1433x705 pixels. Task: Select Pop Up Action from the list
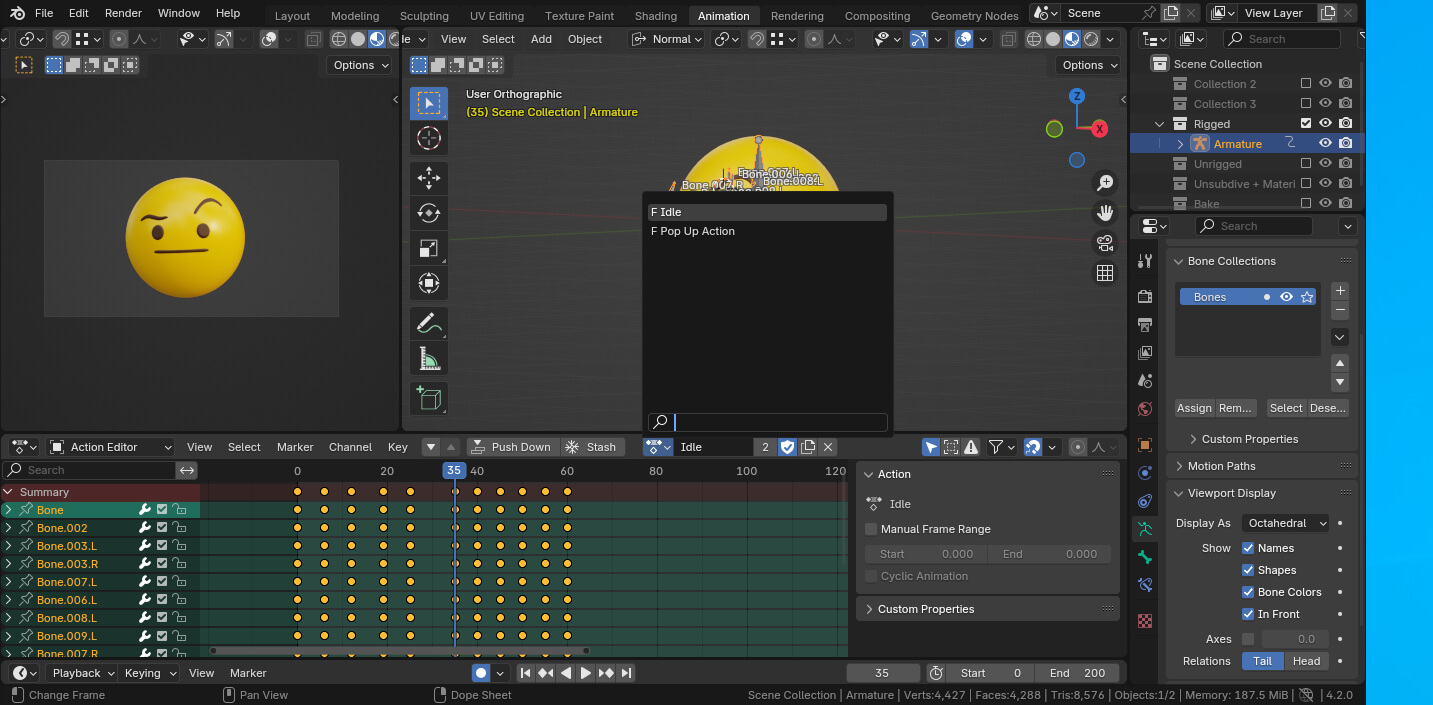coord(693,231)
